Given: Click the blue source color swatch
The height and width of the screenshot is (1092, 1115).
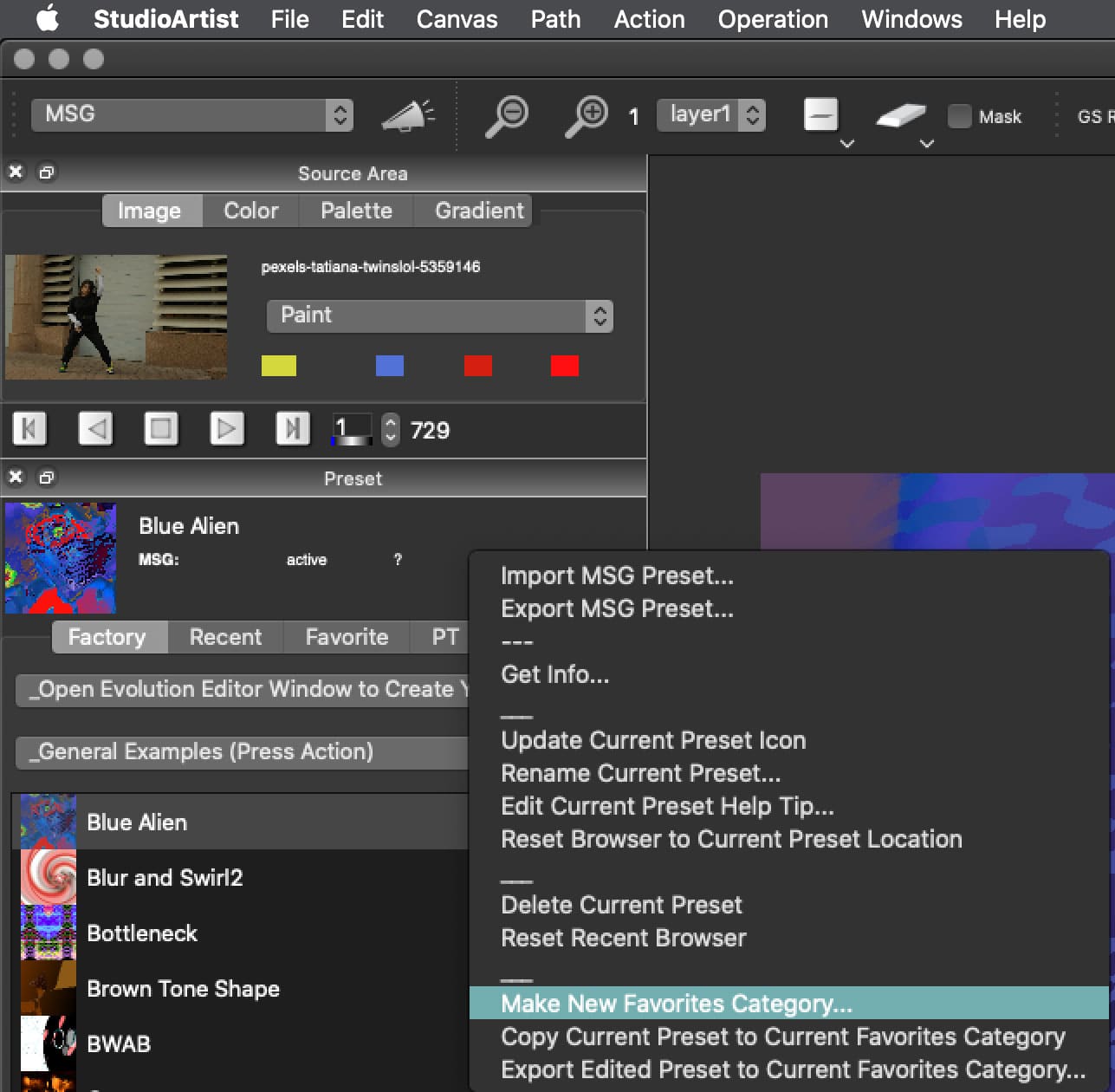Looking at the screenshot, I should [x=390, y=366].
